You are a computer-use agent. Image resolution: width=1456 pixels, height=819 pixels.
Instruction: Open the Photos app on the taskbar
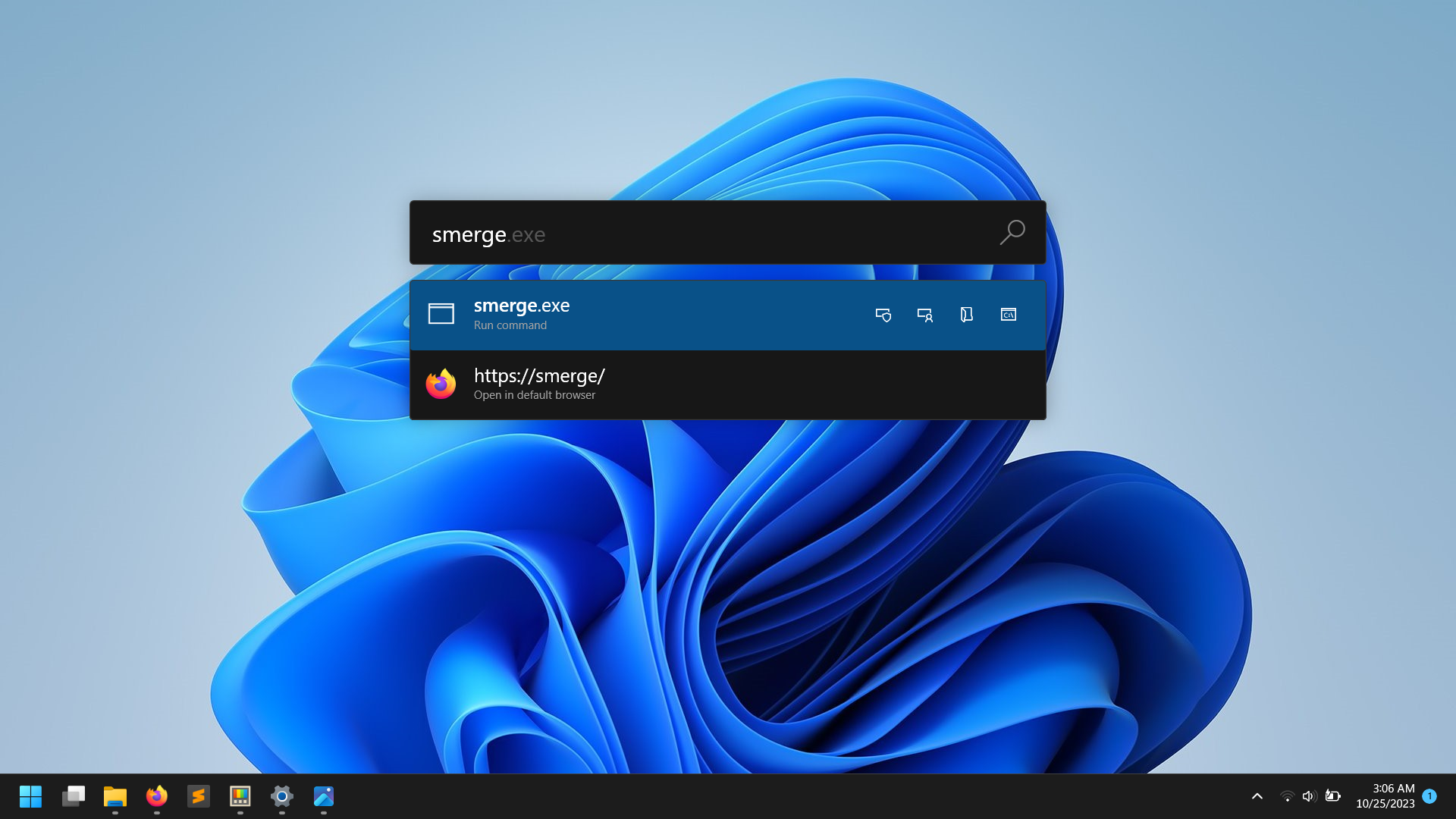click(x=324, y=796)
